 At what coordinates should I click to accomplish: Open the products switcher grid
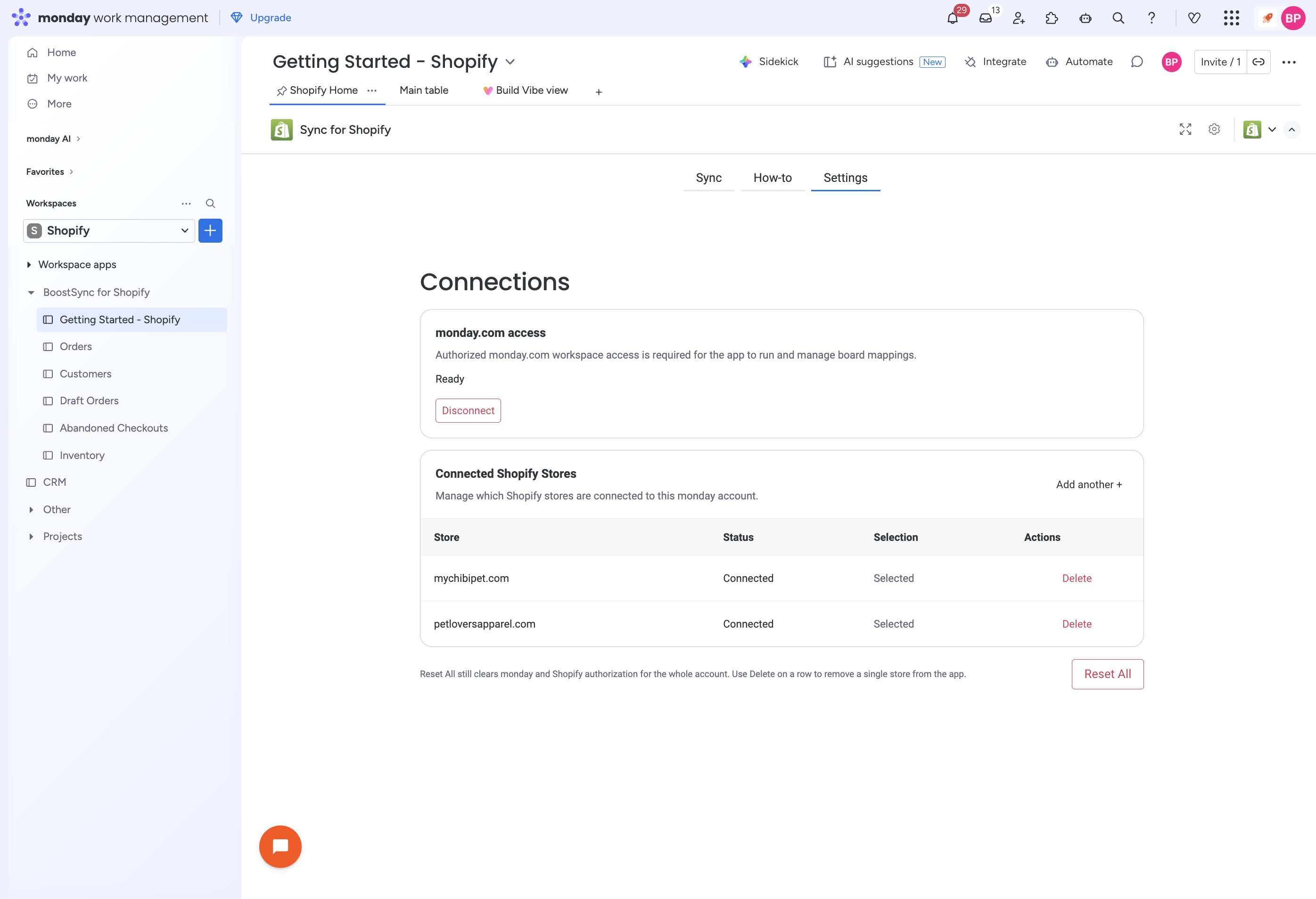1231,18
